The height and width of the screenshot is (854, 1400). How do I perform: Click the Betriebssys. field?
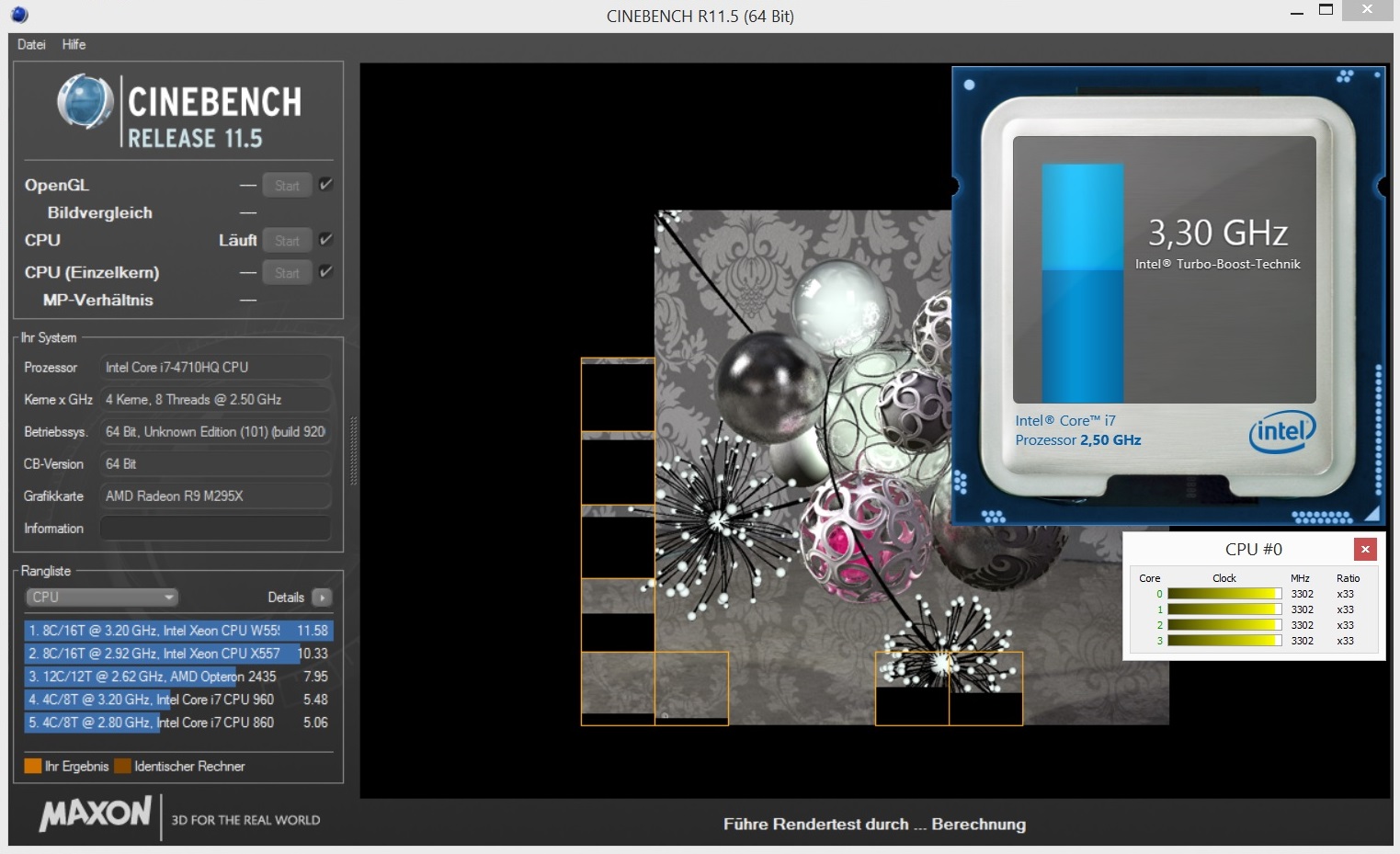(x=215, y=432)
